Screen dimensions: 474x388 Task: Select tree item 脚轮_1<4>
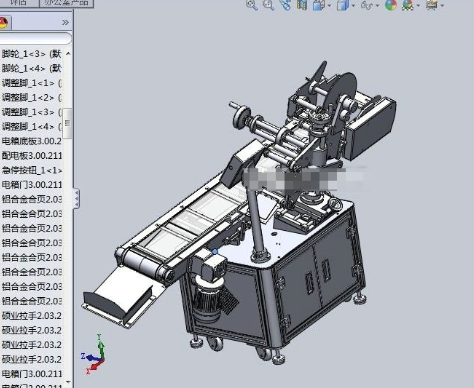click(32, 68)
